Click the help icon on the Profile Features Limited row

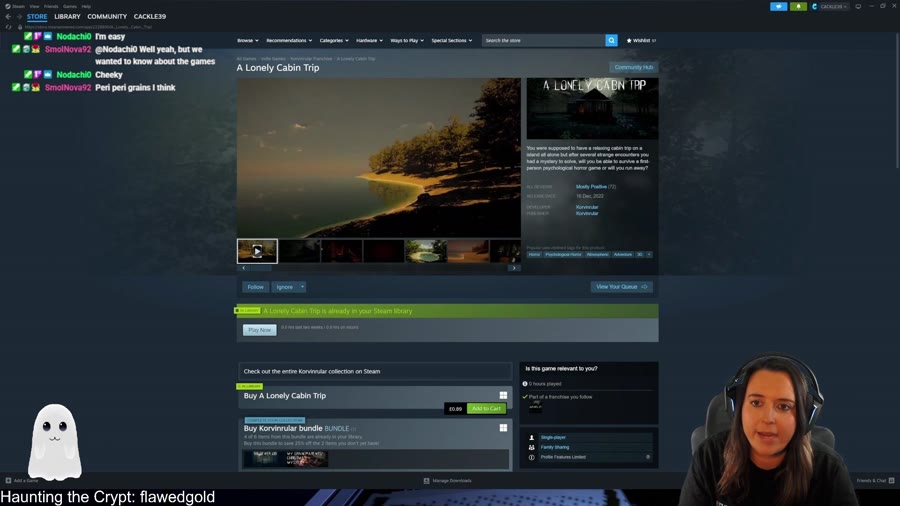click(x=648, y=457)
